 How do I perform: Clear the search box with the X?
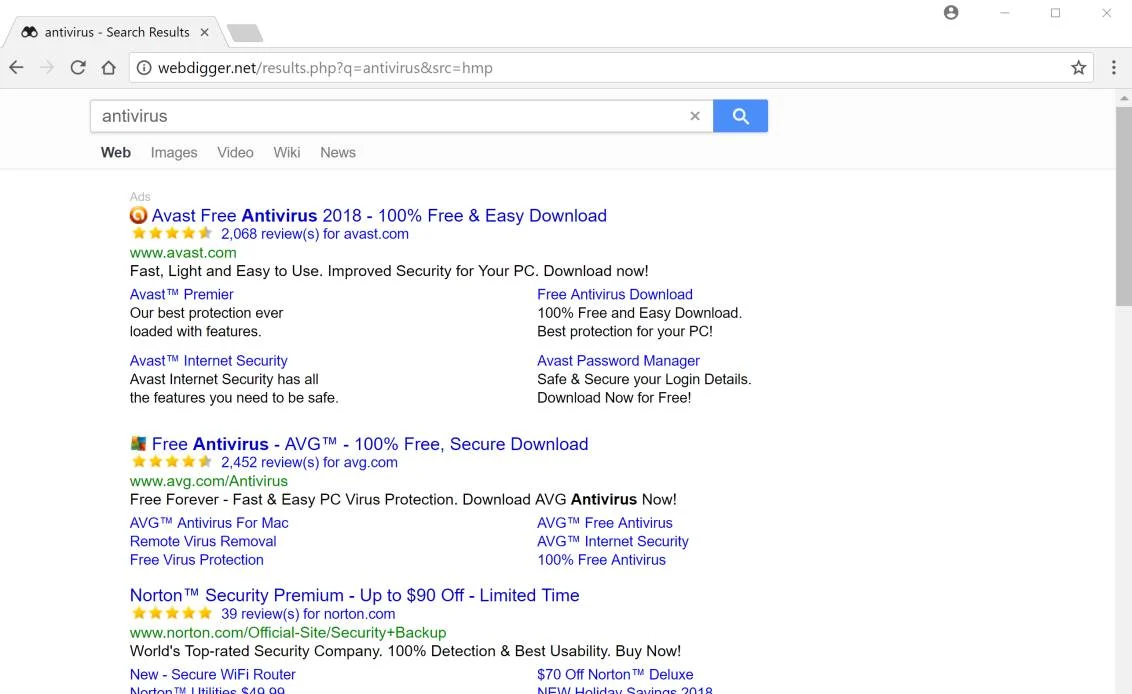click(x=695, y=116)
